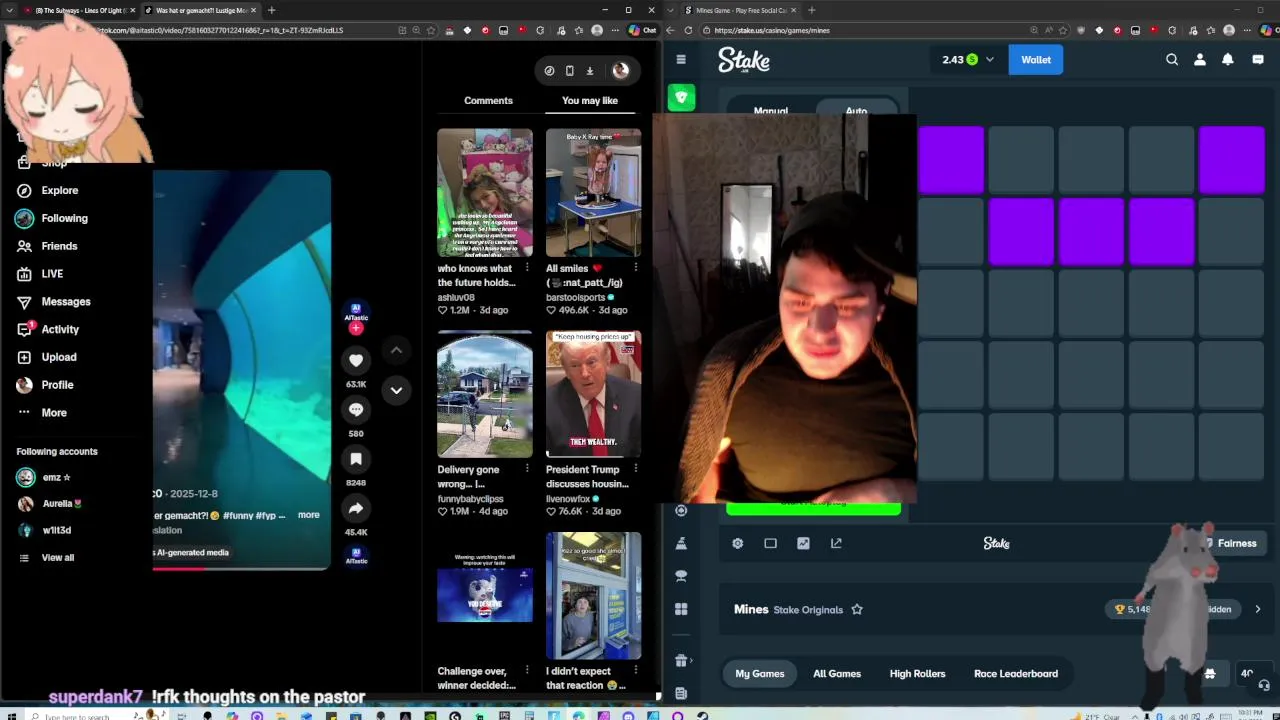Switch to the Comments tab

(x=488, y=100)
